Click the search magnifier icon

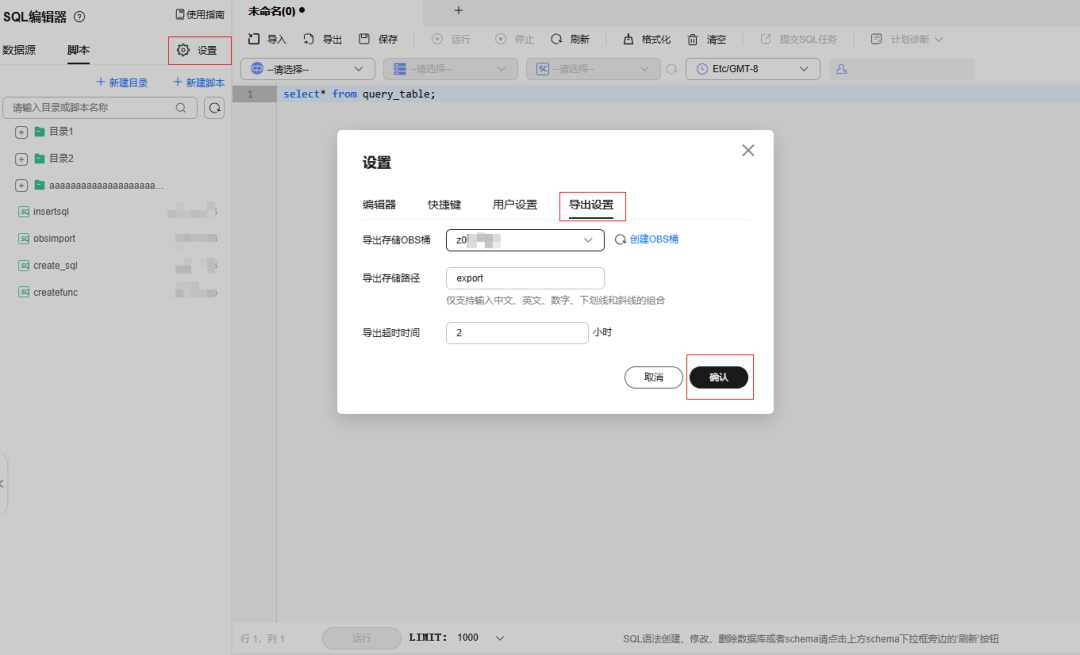(x=180, y=107)
